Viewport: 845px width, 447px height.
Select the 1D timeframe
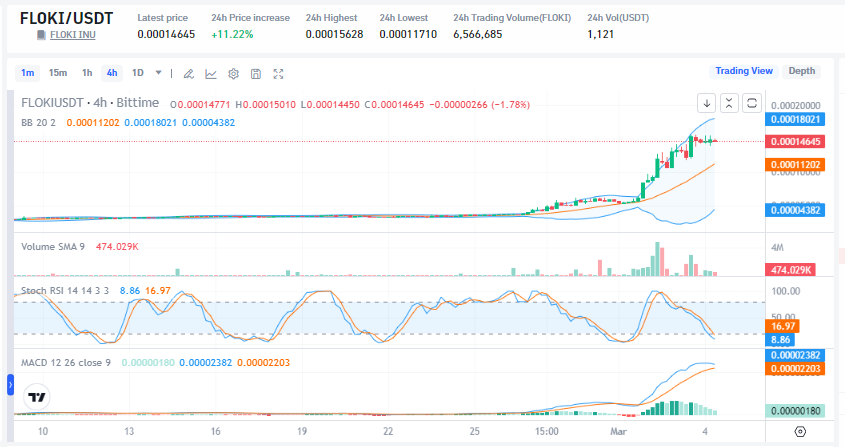pos(138,73)
